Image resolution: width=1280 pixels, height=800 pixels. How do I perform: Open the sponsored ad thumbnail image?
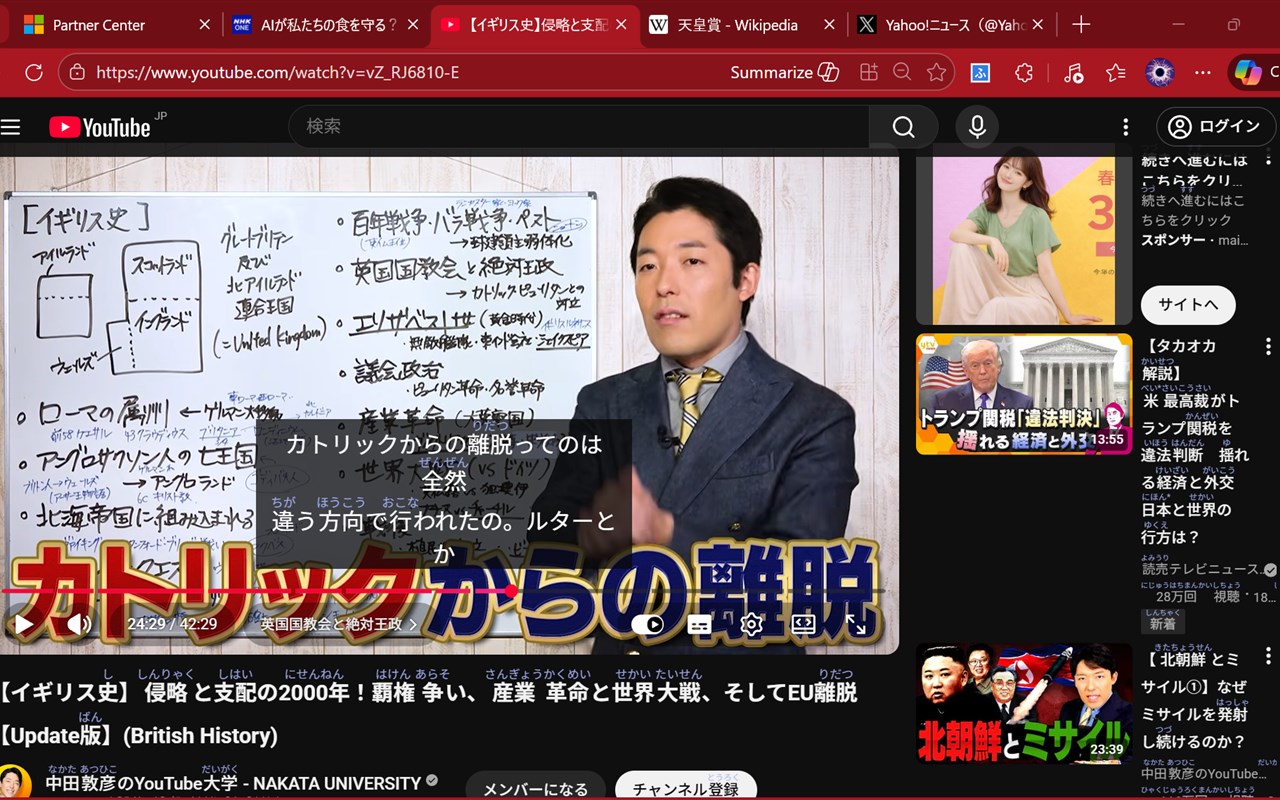[1024, 240]
